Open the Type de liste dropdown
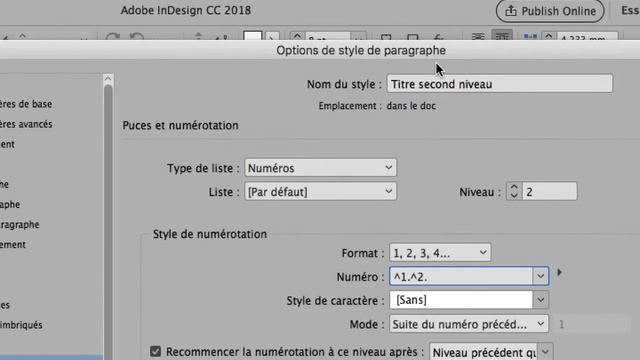The width and height of the screenshot is (640, 360). 320,168
